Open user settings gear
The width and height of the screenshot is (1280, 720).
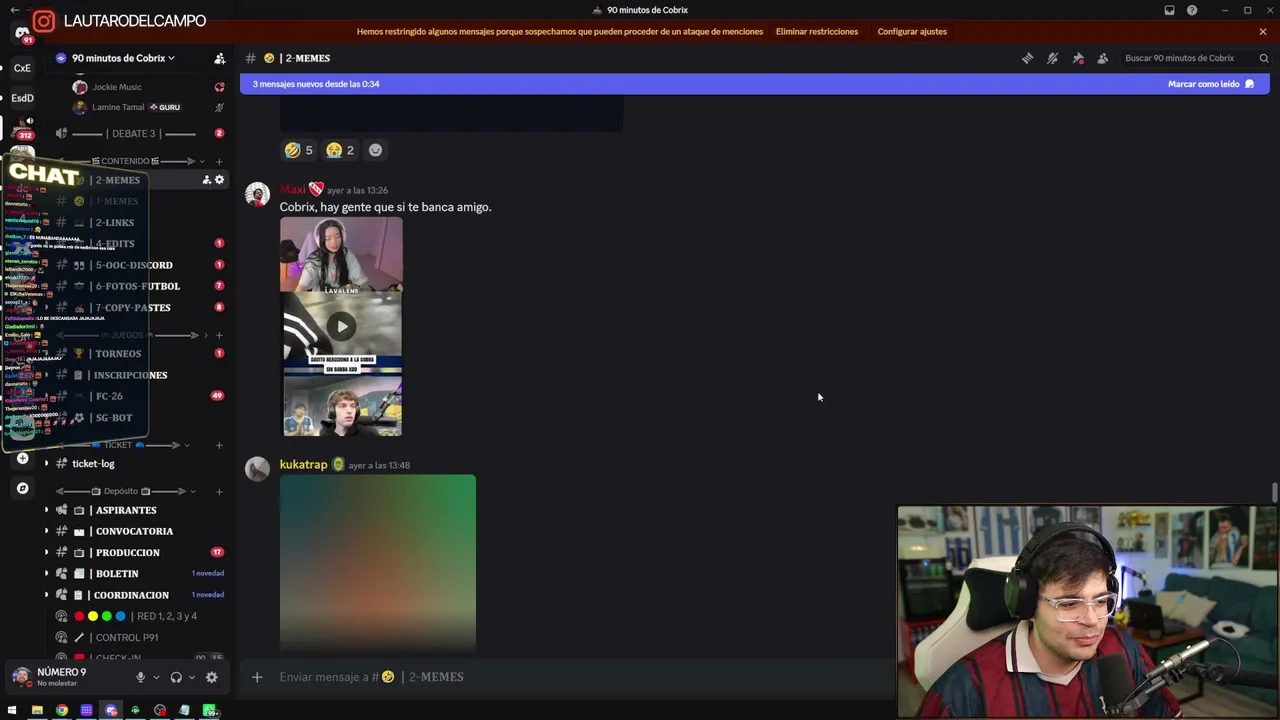pyautogui.click(x=211, y=677)
